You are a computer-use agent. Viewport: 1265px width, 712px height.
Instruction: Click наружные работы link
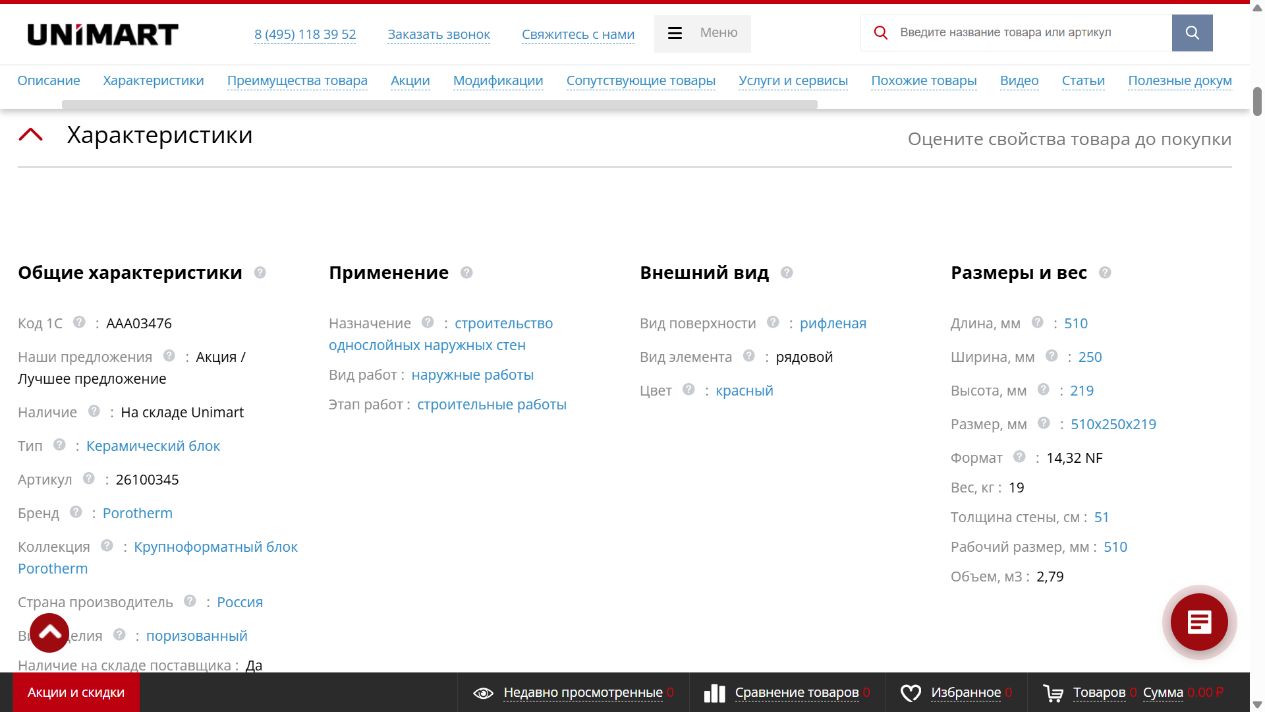473,375
